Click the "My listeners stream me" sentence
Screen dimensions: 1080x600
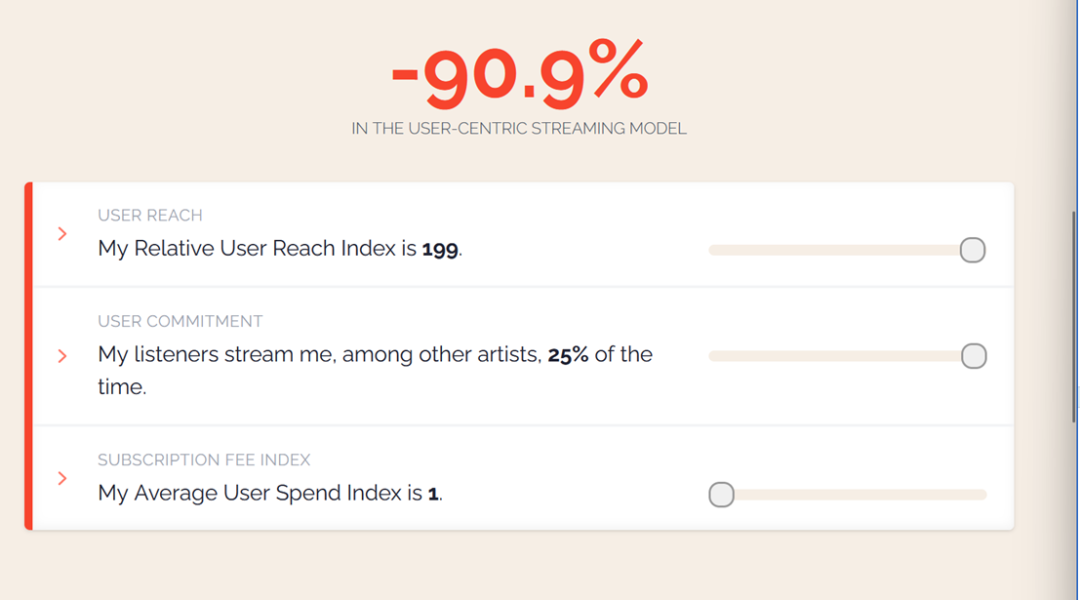pyautogui.click(x=320, y=355)
